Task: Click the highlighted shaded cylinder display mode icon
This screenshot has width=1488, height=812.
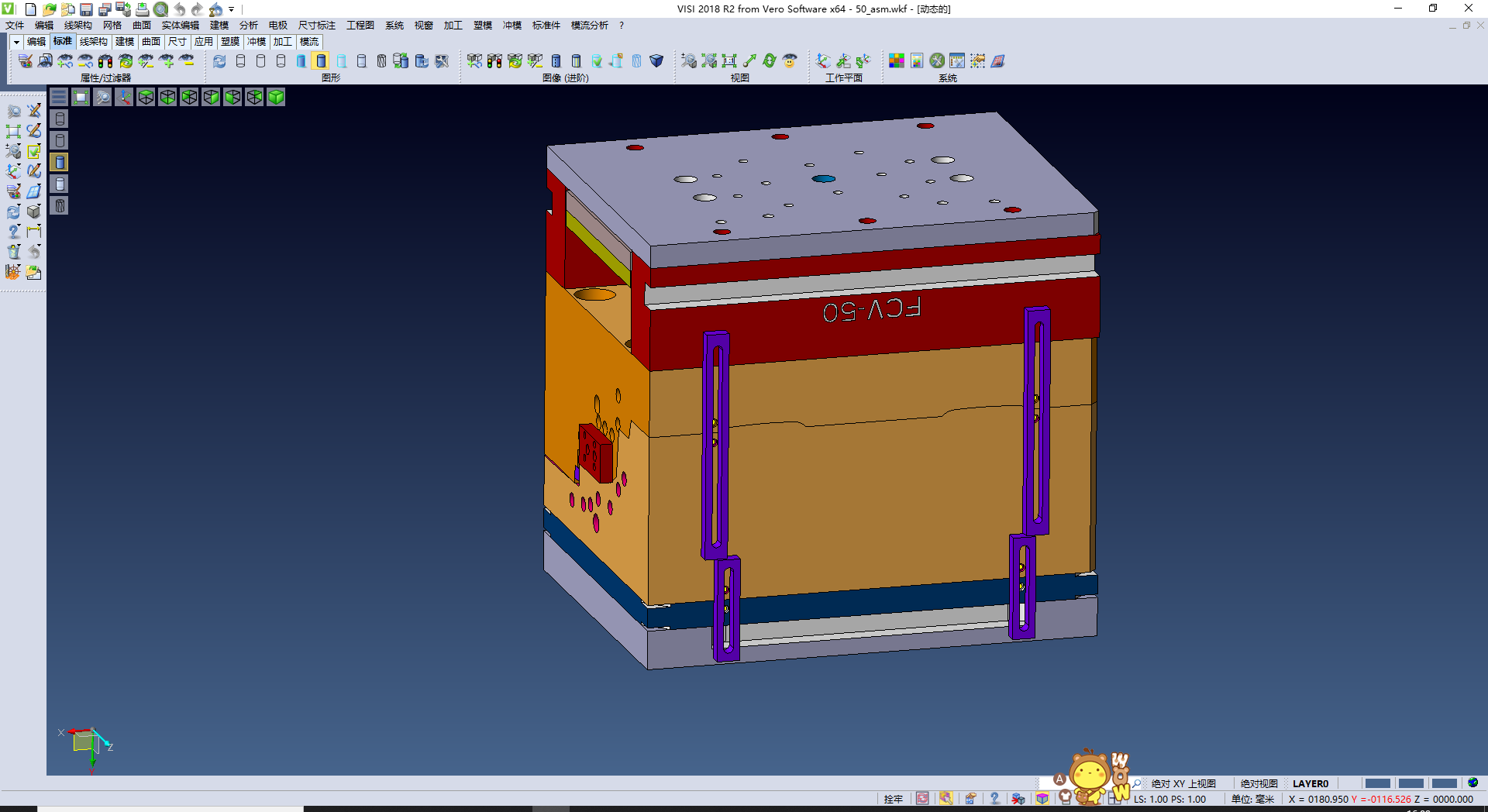Action: point(322,61)
